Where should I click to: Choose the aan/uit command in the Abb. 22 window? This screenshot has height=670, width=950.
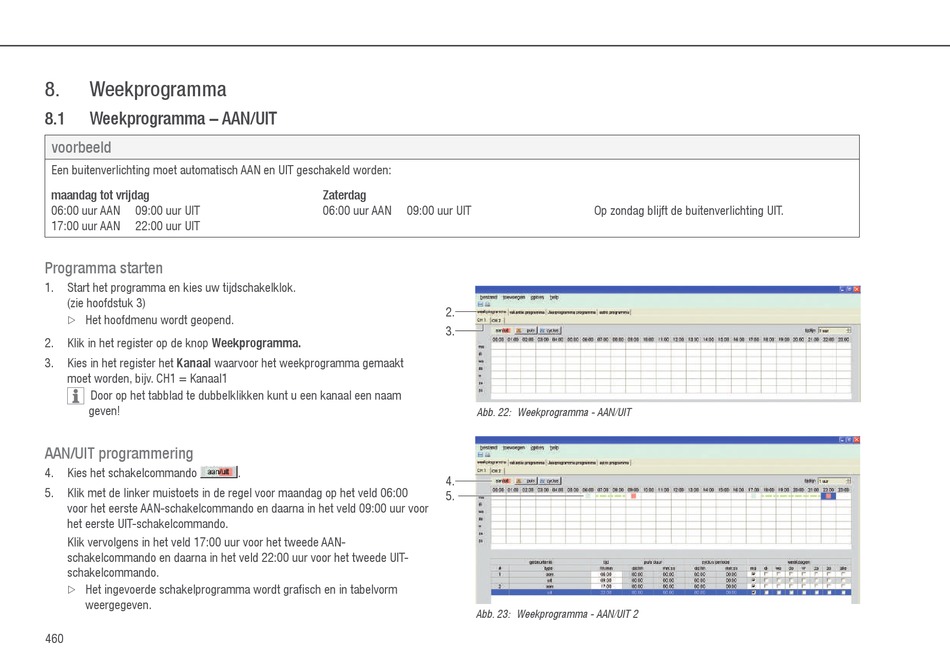click(503, 331)
